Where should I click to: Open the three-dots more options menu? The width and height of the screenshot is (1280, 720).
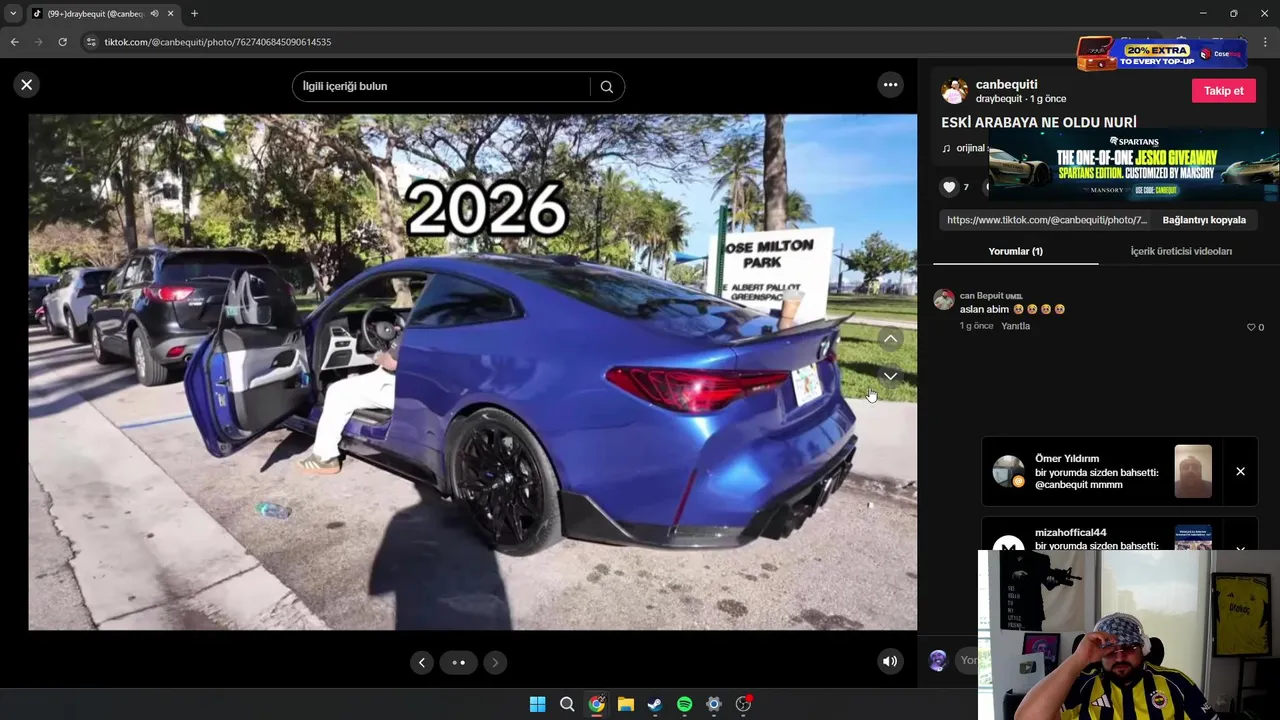[890, 85]
